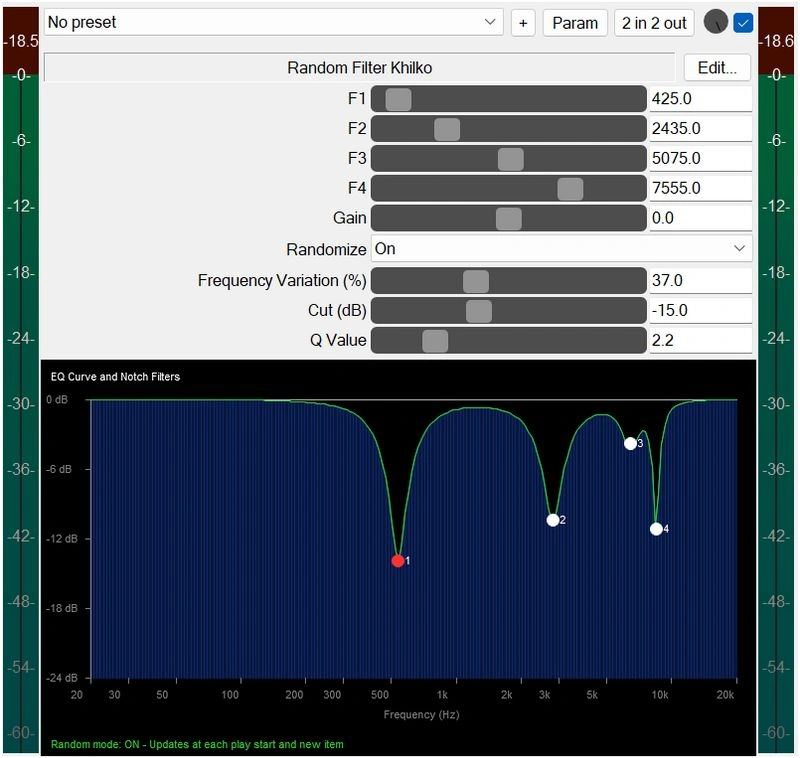Select notch filter point 4
The image size is (800, 758).
[656, 529]
